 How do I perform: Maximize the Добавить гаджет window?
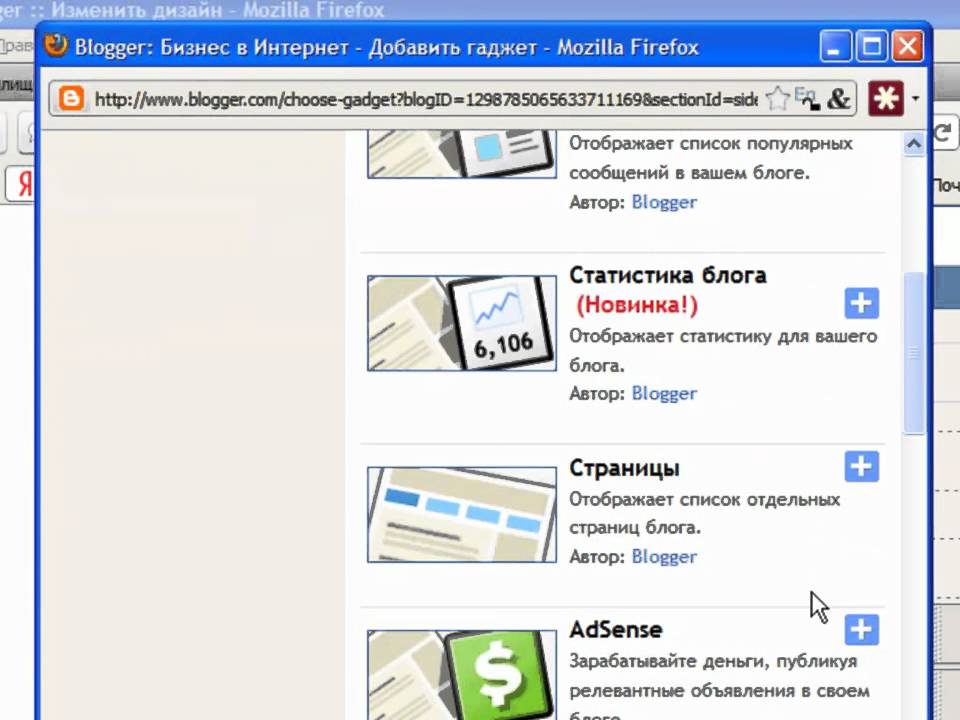[872, 46]
